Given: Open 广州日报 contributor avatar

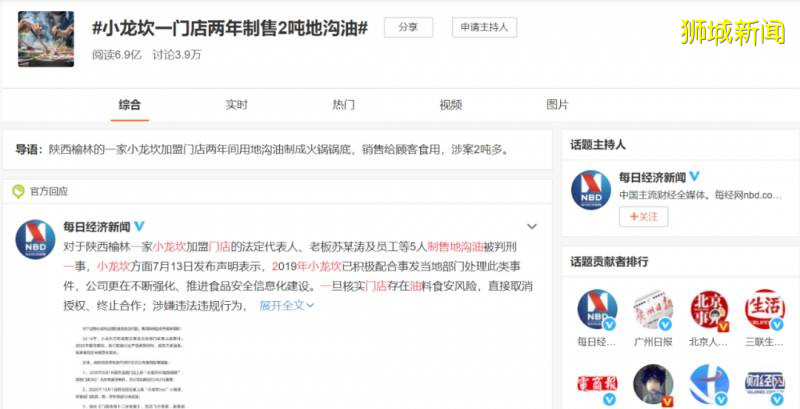Looking at the screenshot, I should pyautogui.click(x=653, y=310).
